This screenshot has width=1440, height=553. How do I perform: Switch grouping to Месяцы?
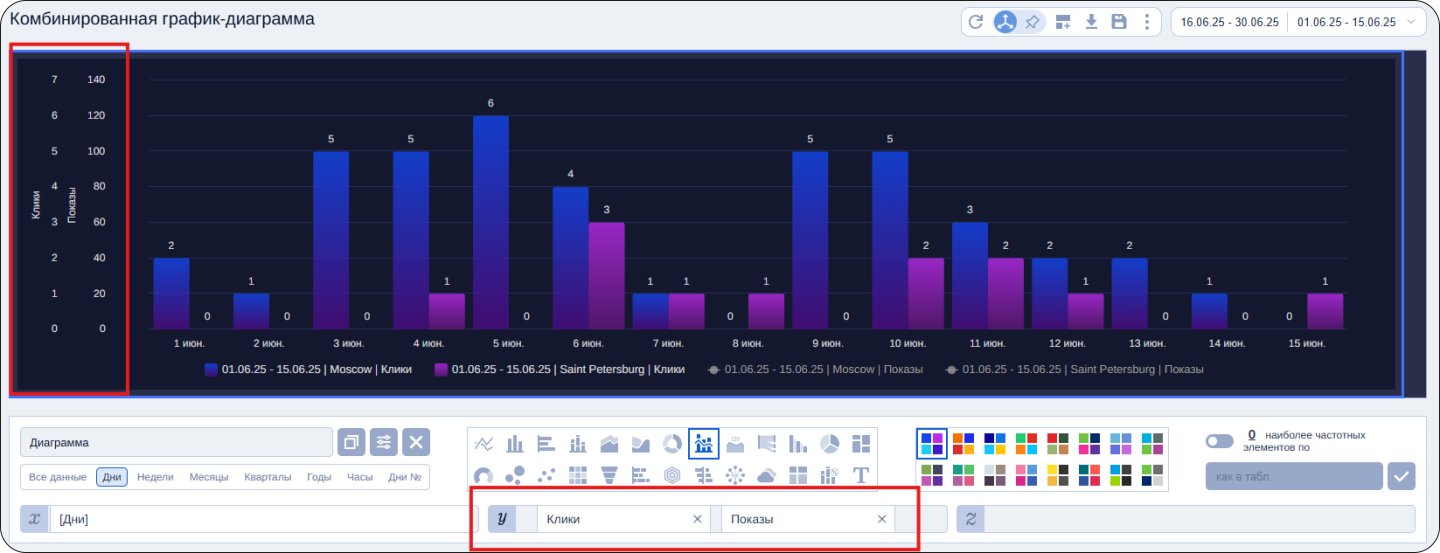tap(209, 477)
